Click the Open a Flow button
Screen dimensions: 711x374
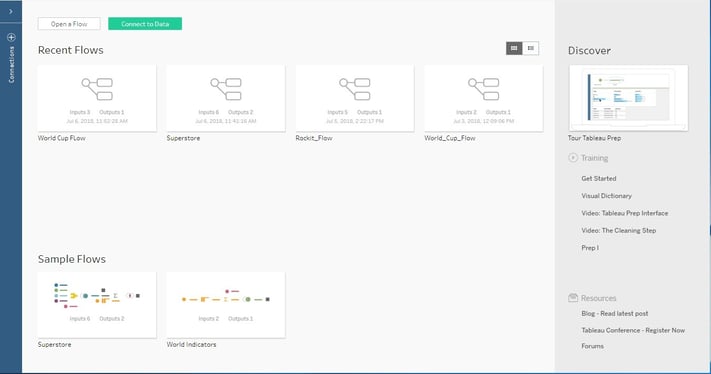(x=69, y=24)
